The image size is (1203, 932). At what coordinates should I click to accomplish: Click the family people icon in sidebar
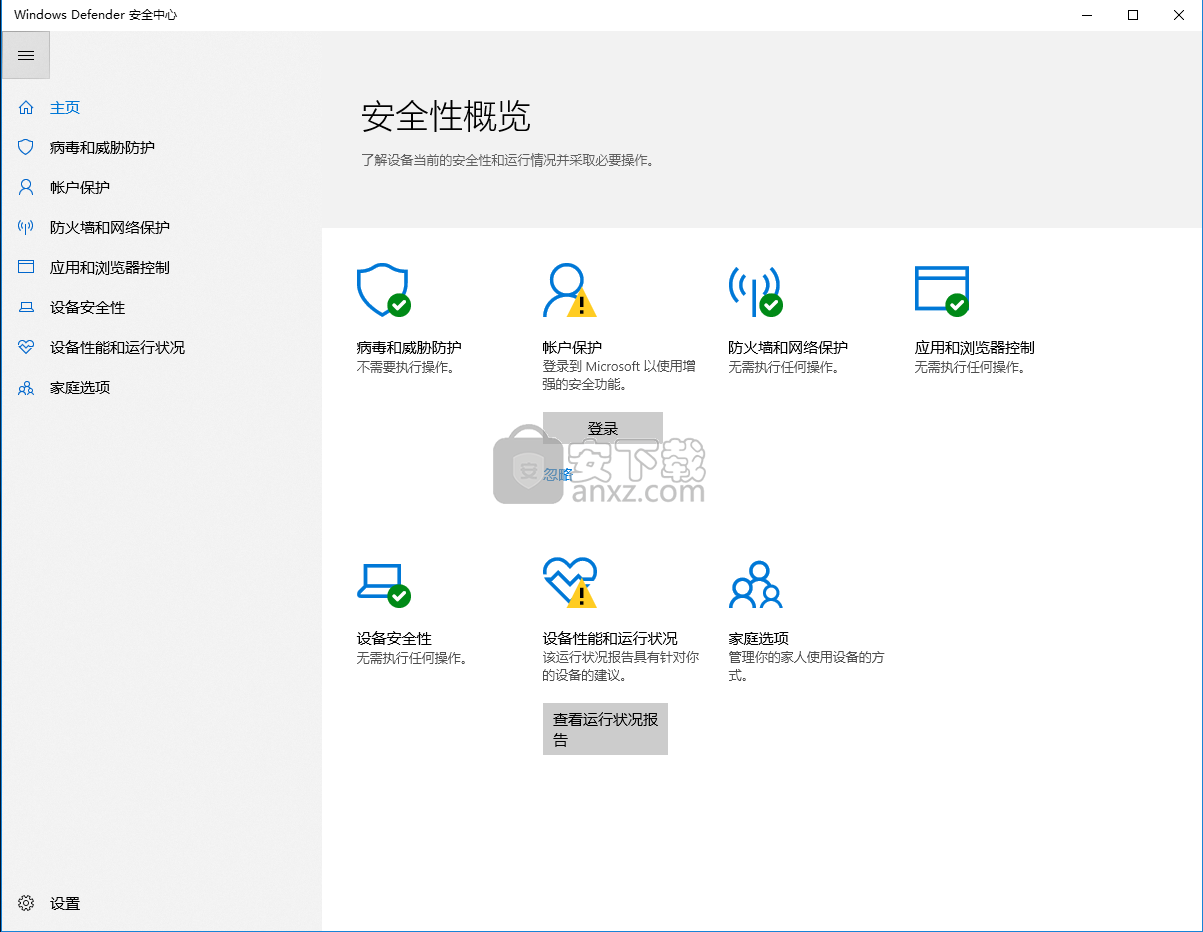pyautogui.click(x=26, y=387)
